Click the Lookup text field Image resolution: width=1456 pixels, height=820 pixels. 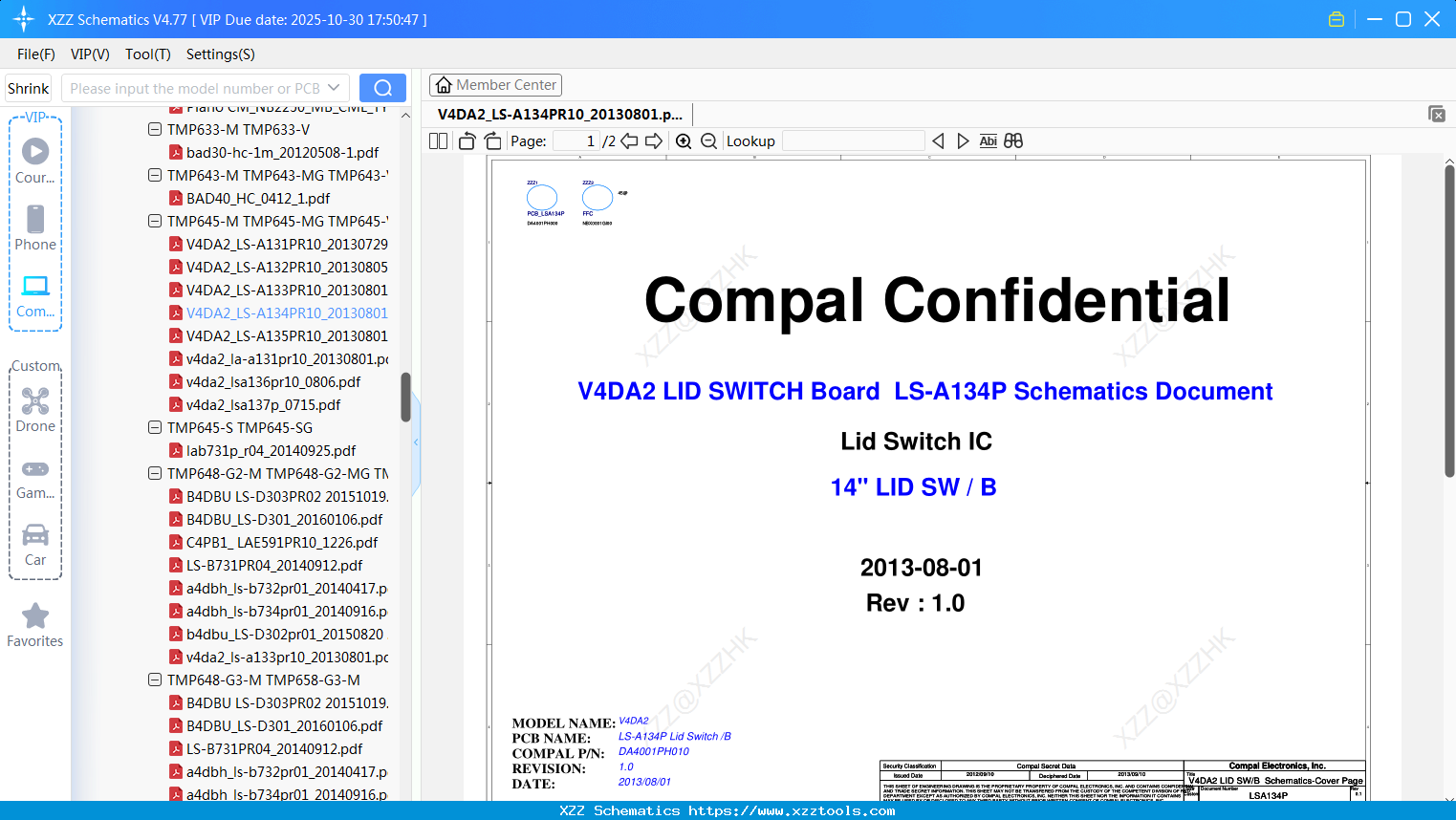pyautogui.click(x=853, y=141)
